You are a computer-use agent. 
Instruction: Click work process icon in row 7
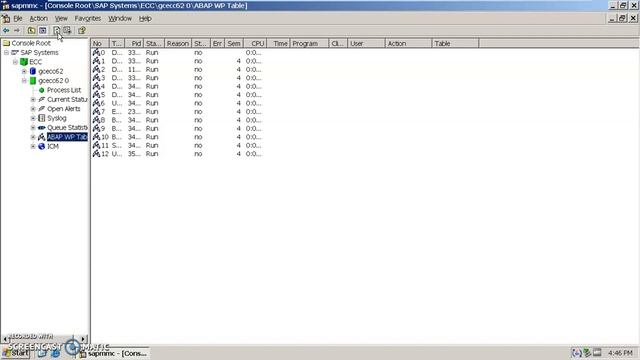[x=96, y=111]
